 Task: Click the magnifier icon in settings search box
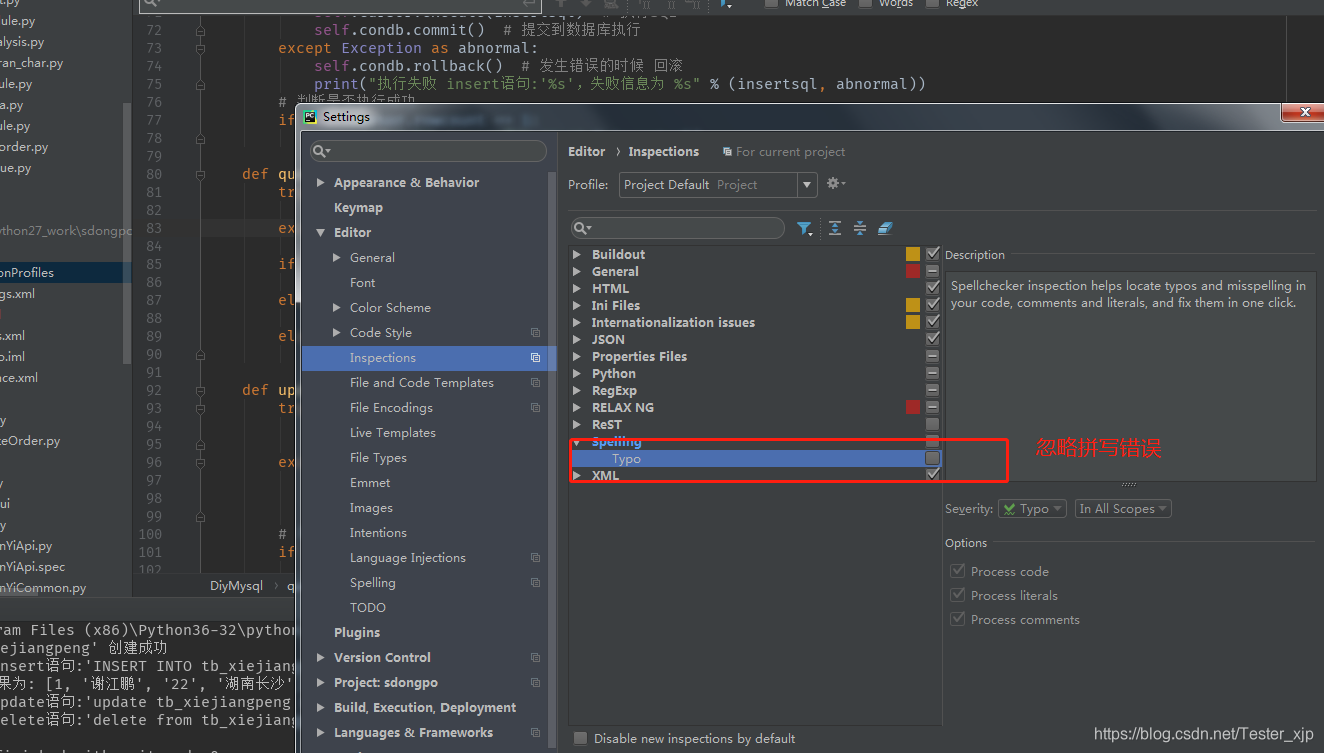[x=321, y=151]
